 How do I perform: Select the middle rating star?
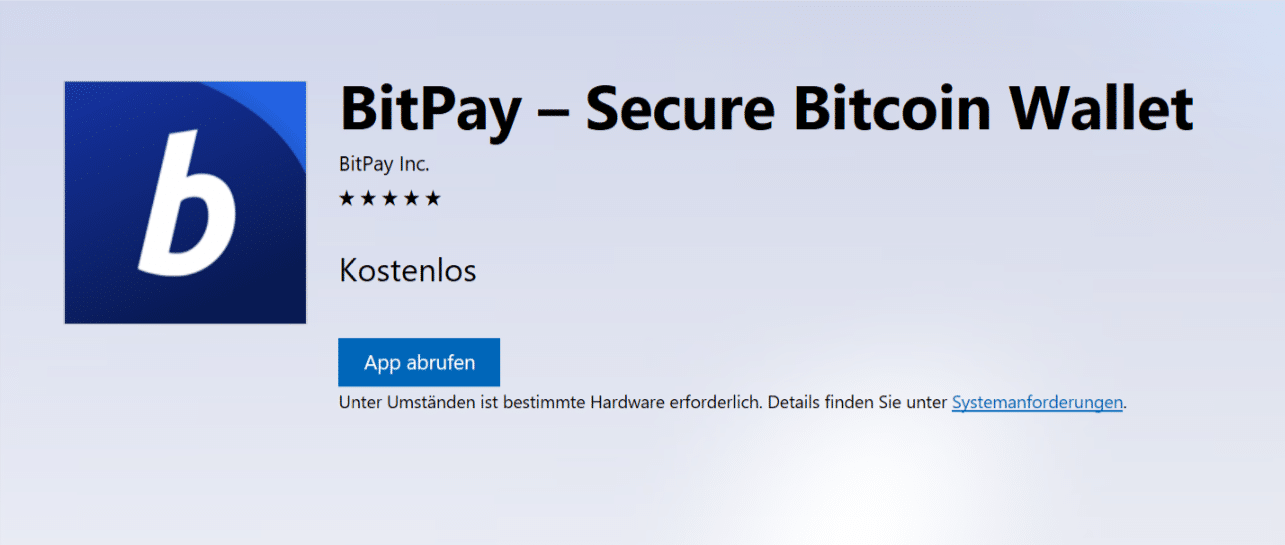(x=390, y=198)
